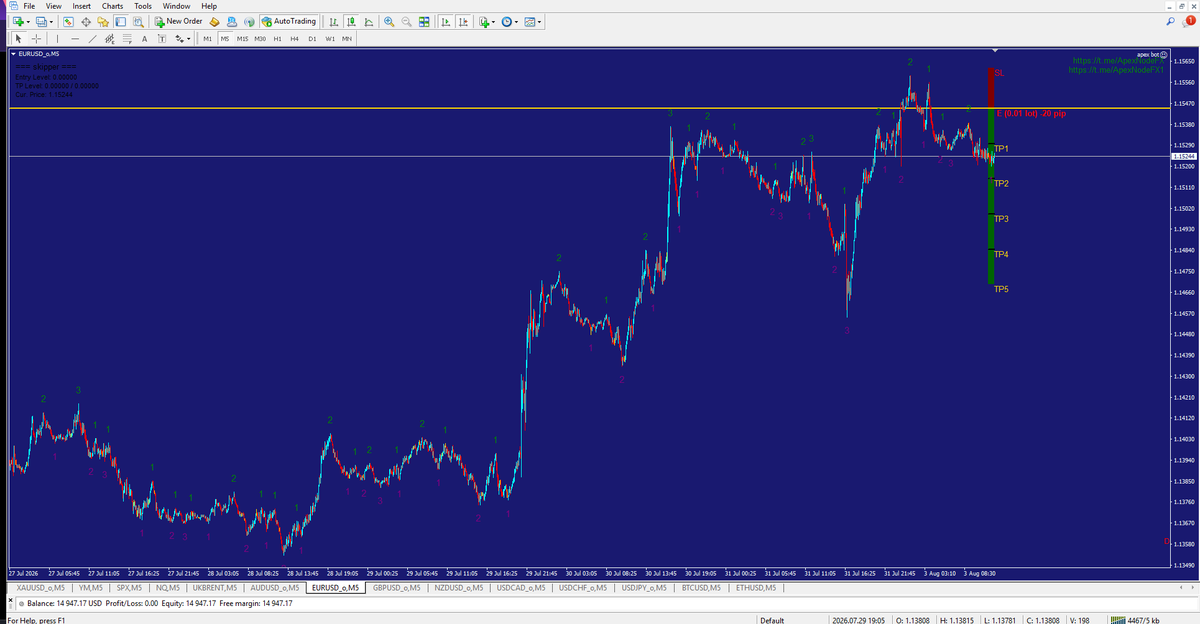Switch to the UKBRENT,M5 chart tab
Image resolution: width=1200 pixels, height=624 pixels.
coord(214,588)
